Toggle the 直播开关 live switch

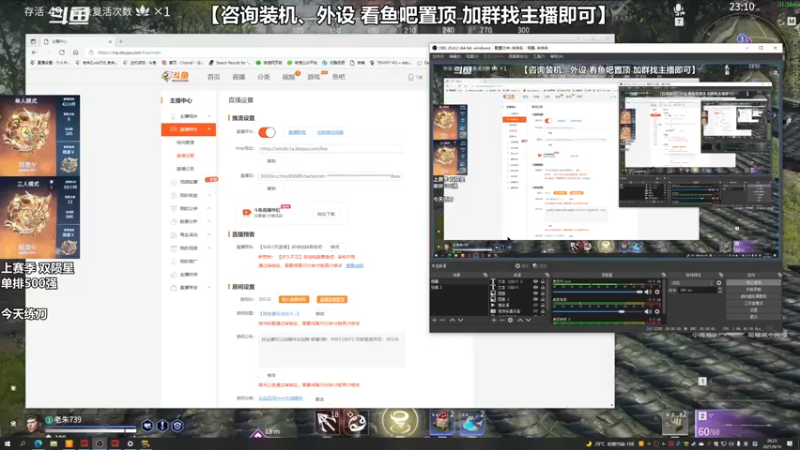point(267,132)
